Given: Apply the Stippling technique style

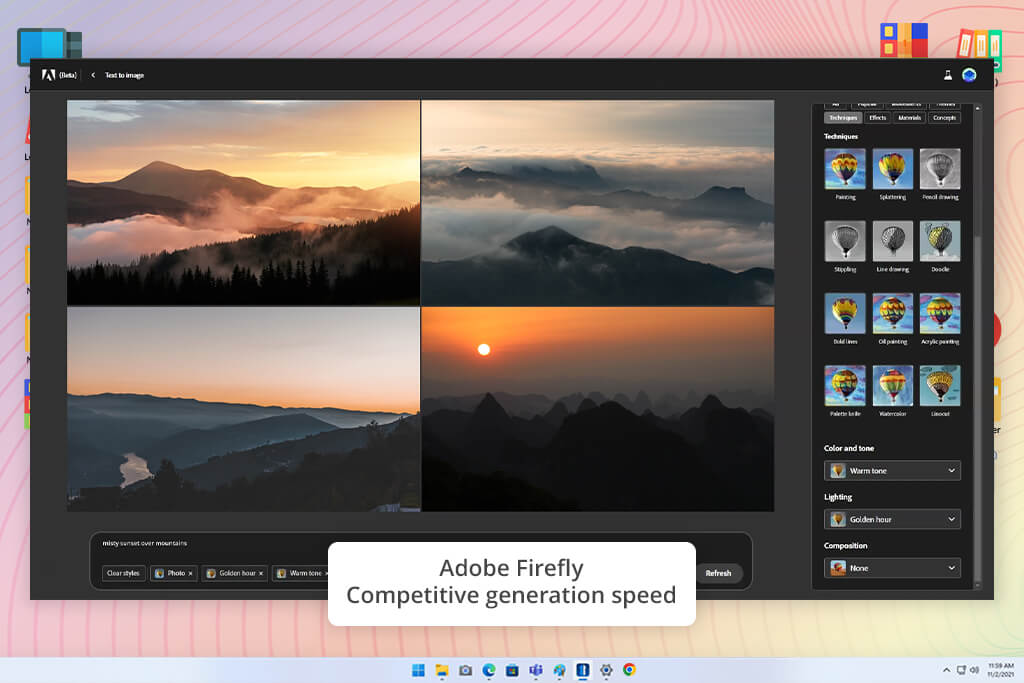Looking at the screenshot, I should [845, 241].
